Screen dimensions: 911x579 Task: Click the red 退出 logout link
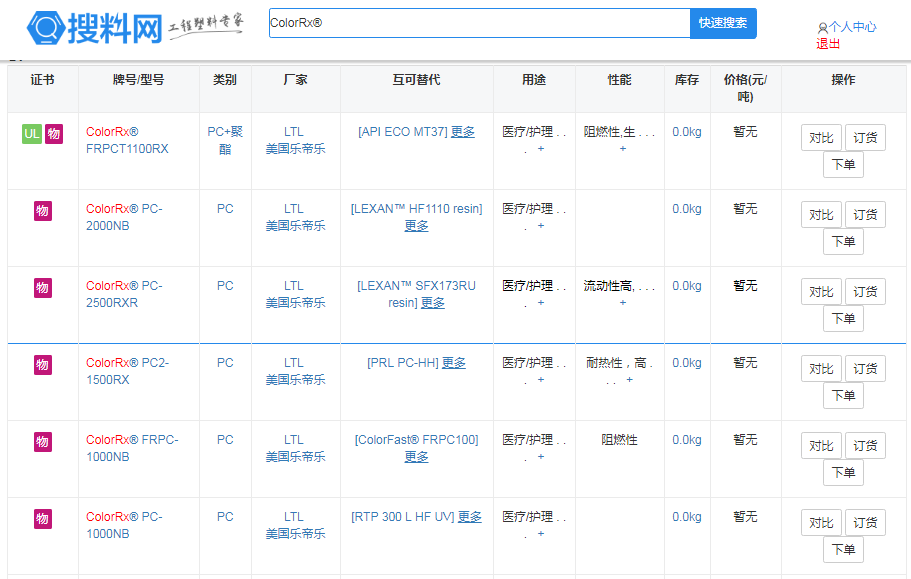point(828,43)
